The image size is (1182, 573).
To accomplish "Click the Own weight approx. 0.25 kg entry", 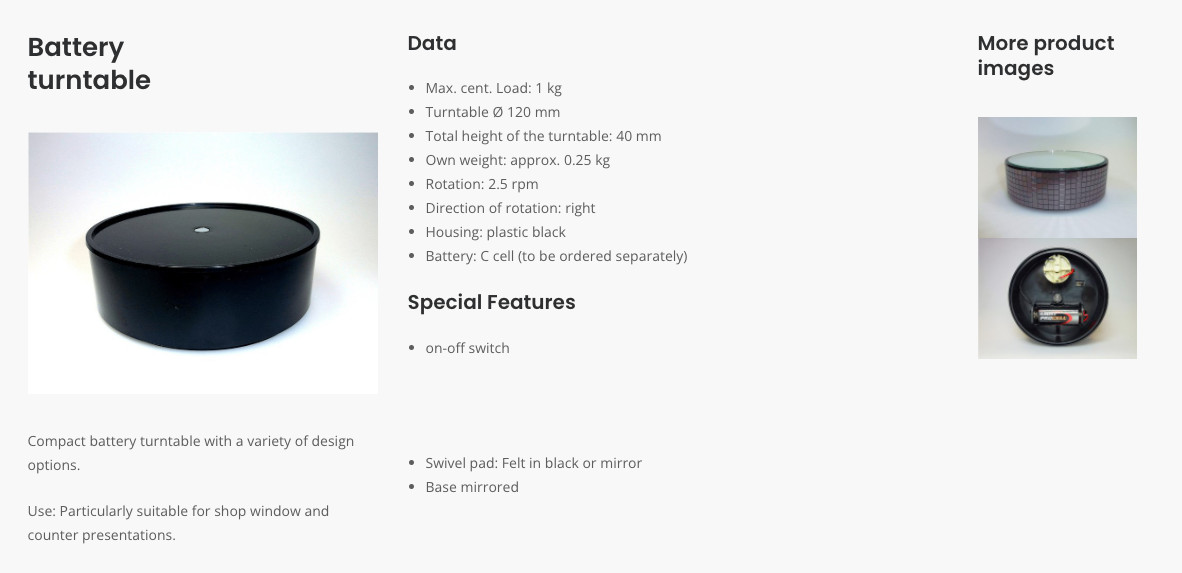I will click(517, 161).
